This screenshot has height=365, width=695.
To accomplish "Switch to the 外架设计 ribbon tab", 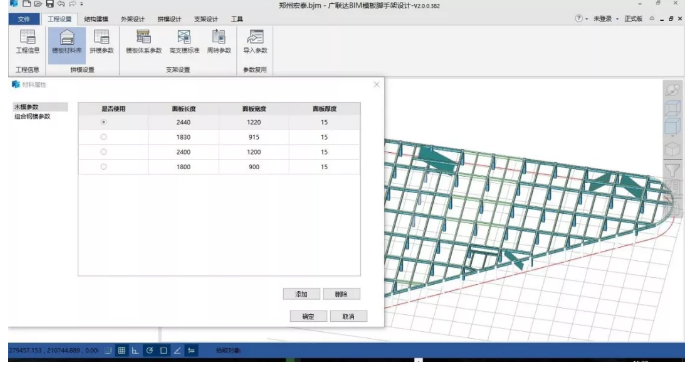I will point(133,19).
